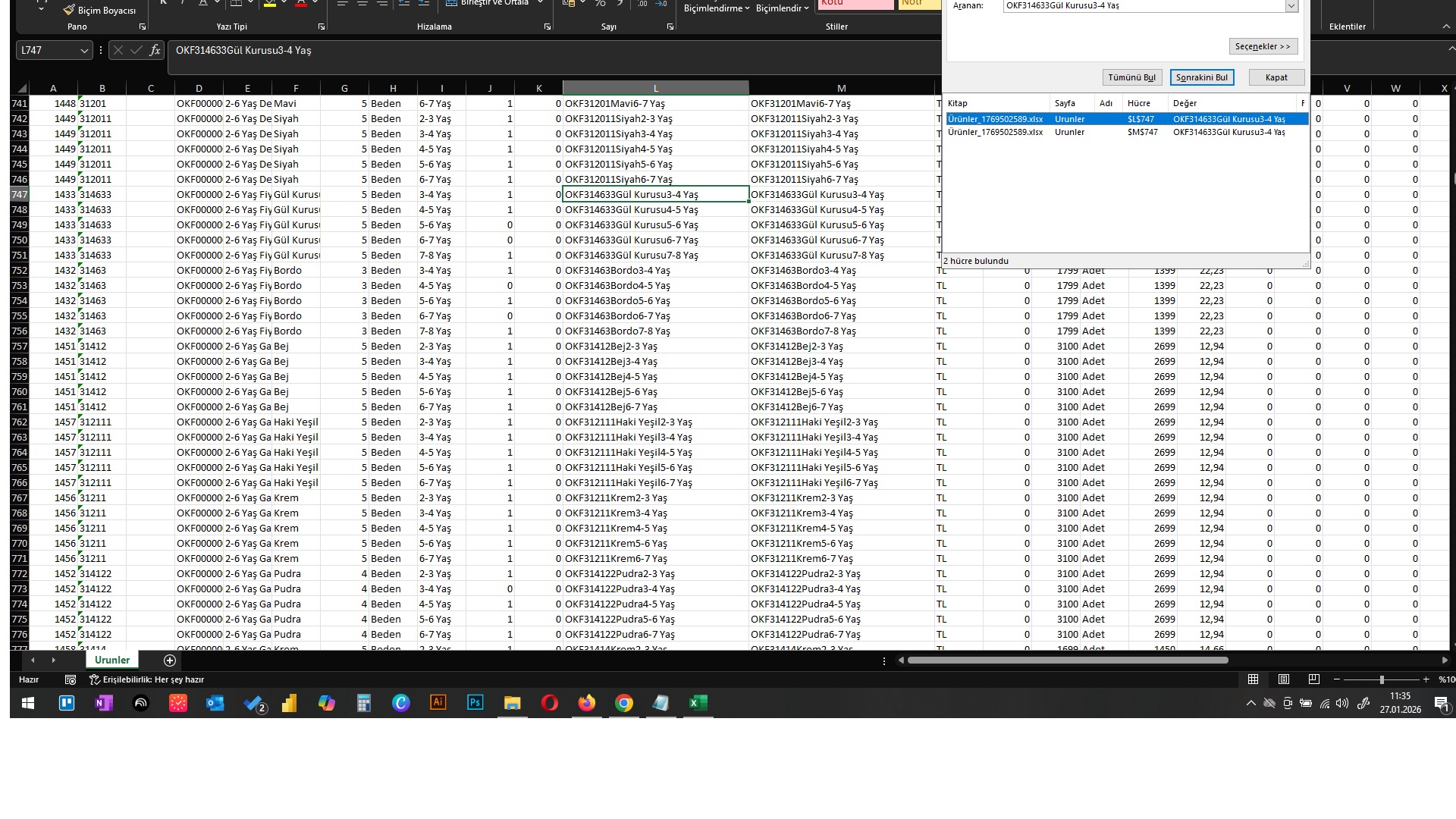This screenshot has height=819, width=1456.
Task: Confirm the formula bar entry with checkmark
Action: [x=136, y=50]
